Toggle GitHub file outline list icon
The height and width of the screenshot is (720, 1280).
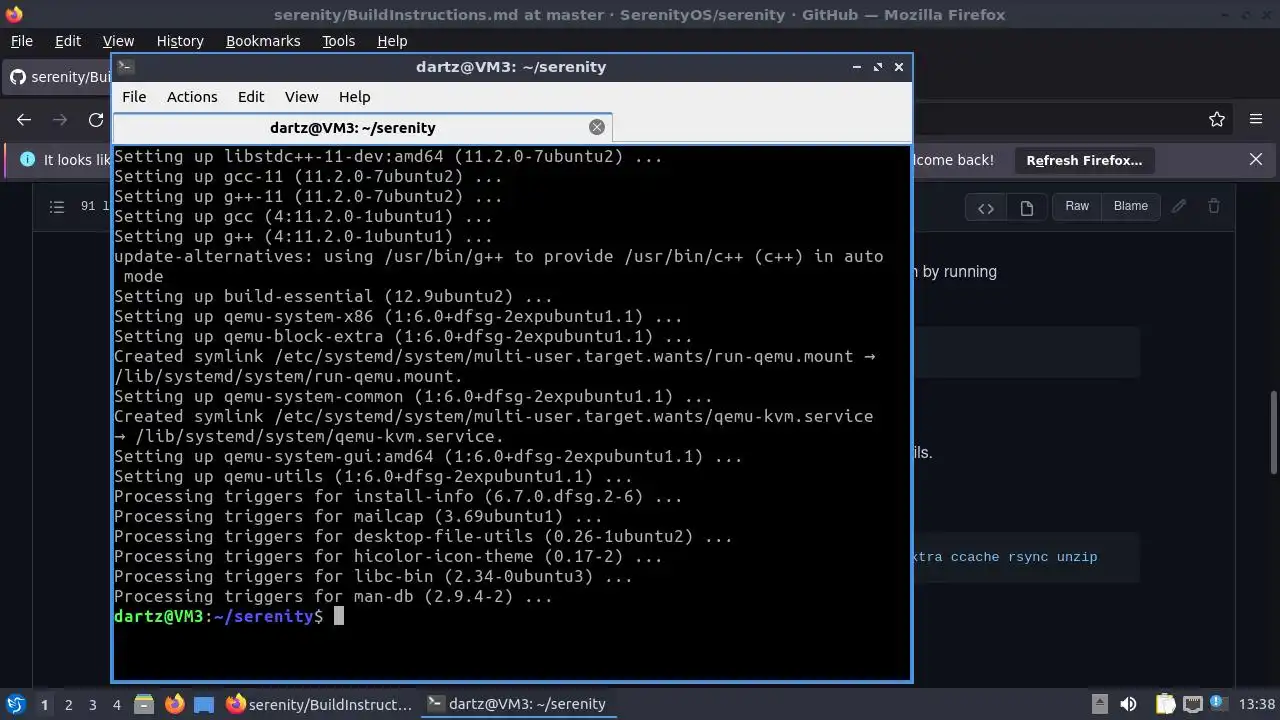(57, 207)
